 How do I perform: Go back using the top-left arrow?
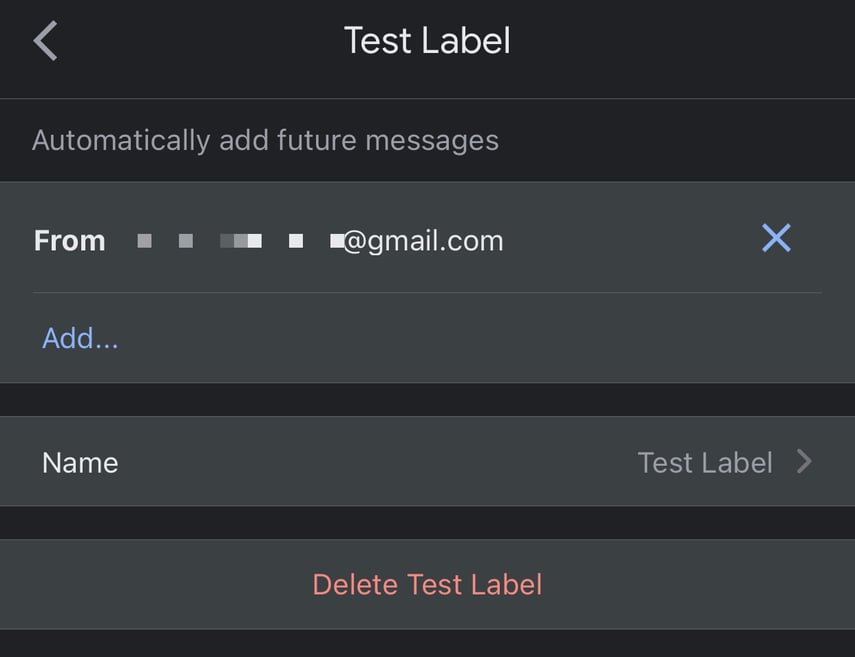pos(45,42)
